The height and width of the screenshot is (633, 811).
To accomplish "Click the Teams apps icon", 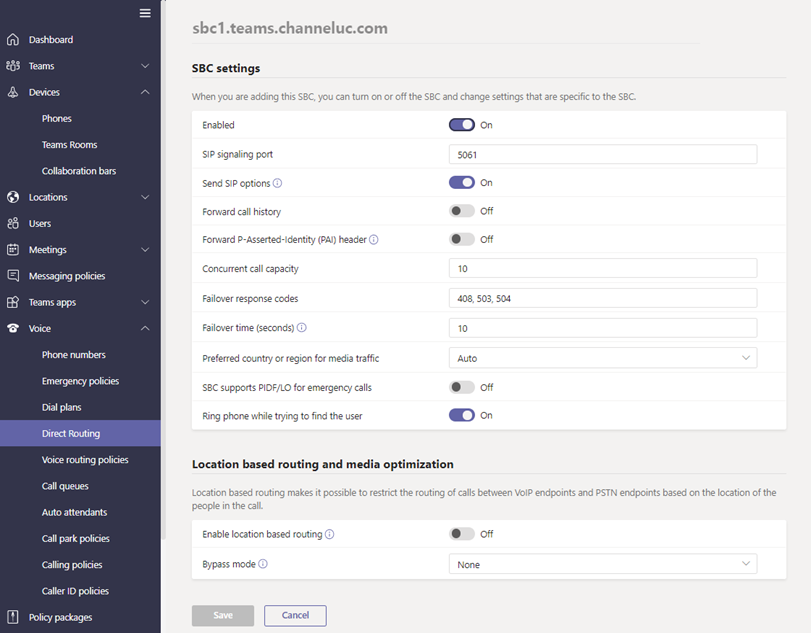I will [x=13, y=302].
